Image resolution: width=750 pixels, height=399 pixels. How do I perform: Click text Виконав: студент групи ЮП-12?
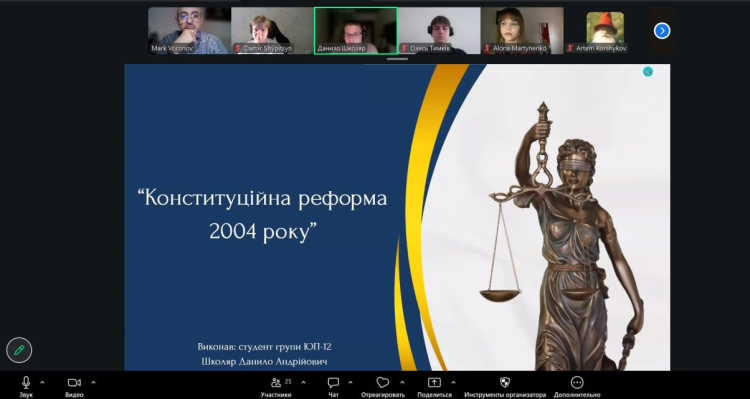pyautogui.click(x=264, y=347)
